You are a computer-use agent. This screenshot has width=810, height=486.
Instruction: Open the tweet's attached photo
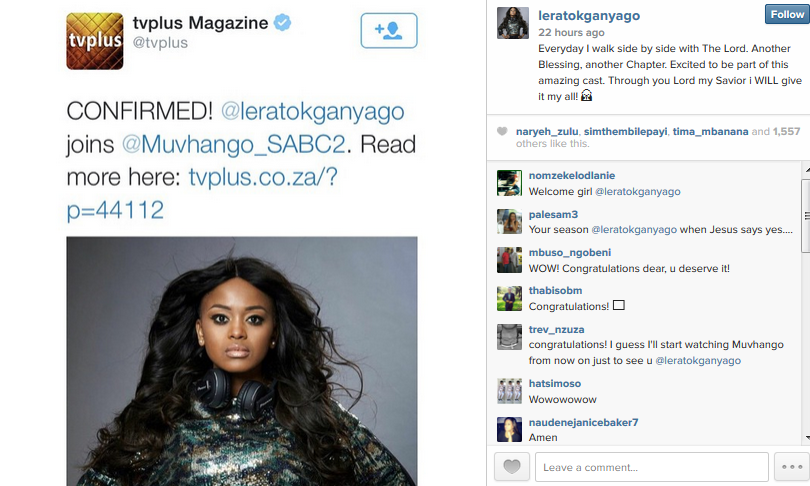[x=242, y=361]
